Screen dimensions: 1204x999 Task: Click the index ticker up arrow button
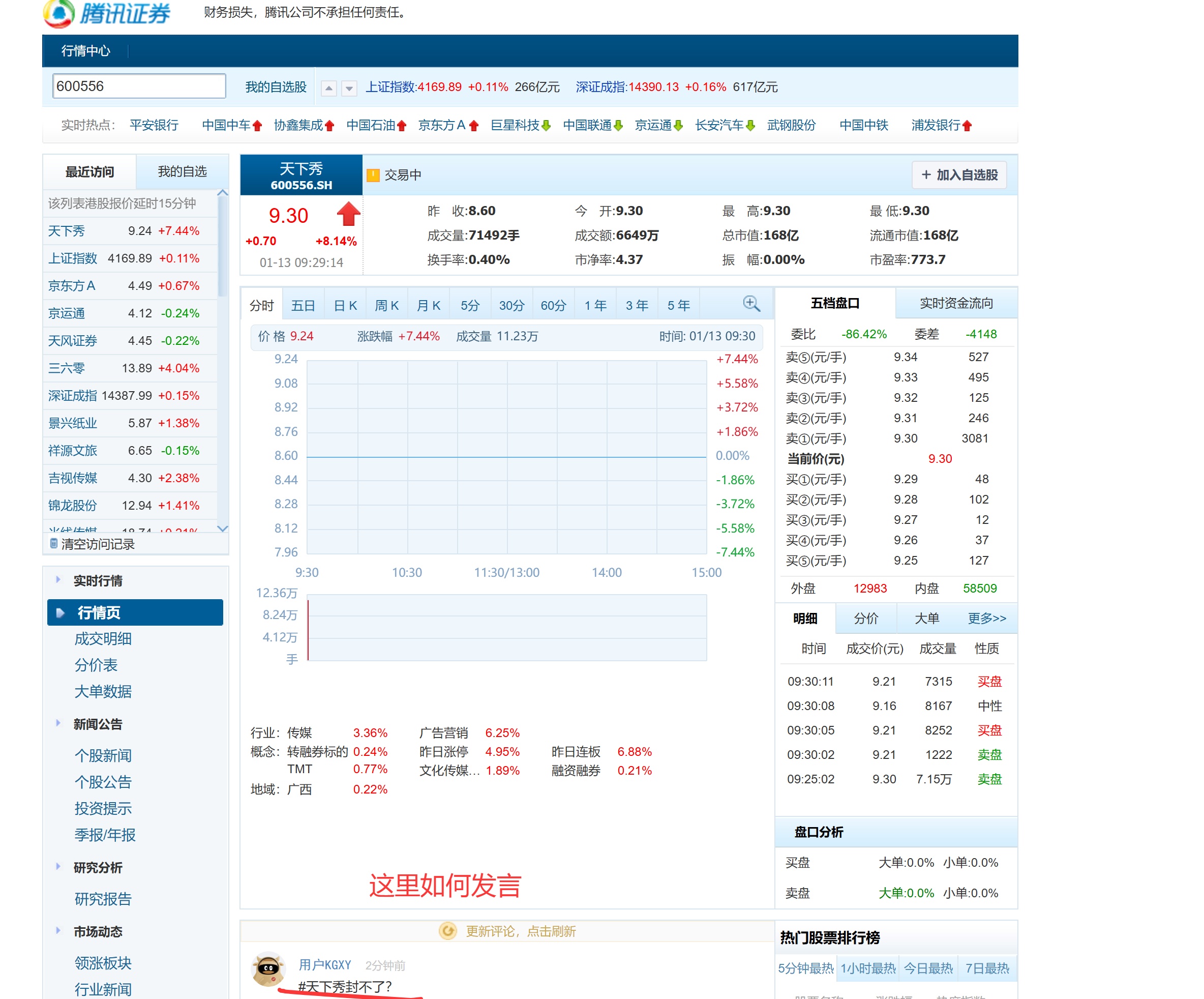[328, 89]
